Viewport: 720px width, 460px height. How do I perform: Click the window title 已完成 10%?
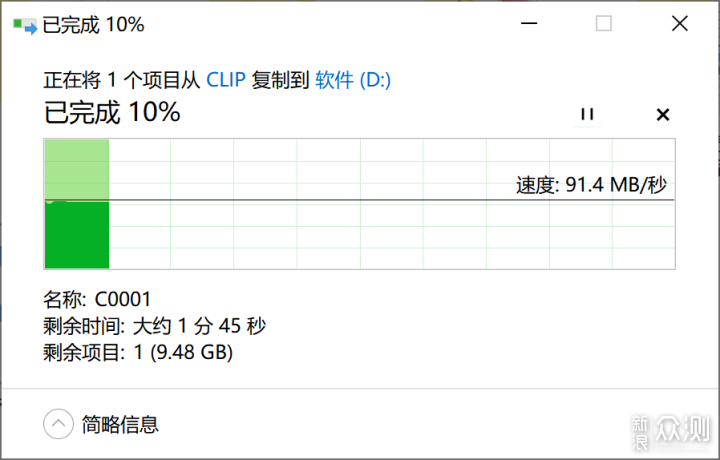pyautogui.click(x=93, y=25)
